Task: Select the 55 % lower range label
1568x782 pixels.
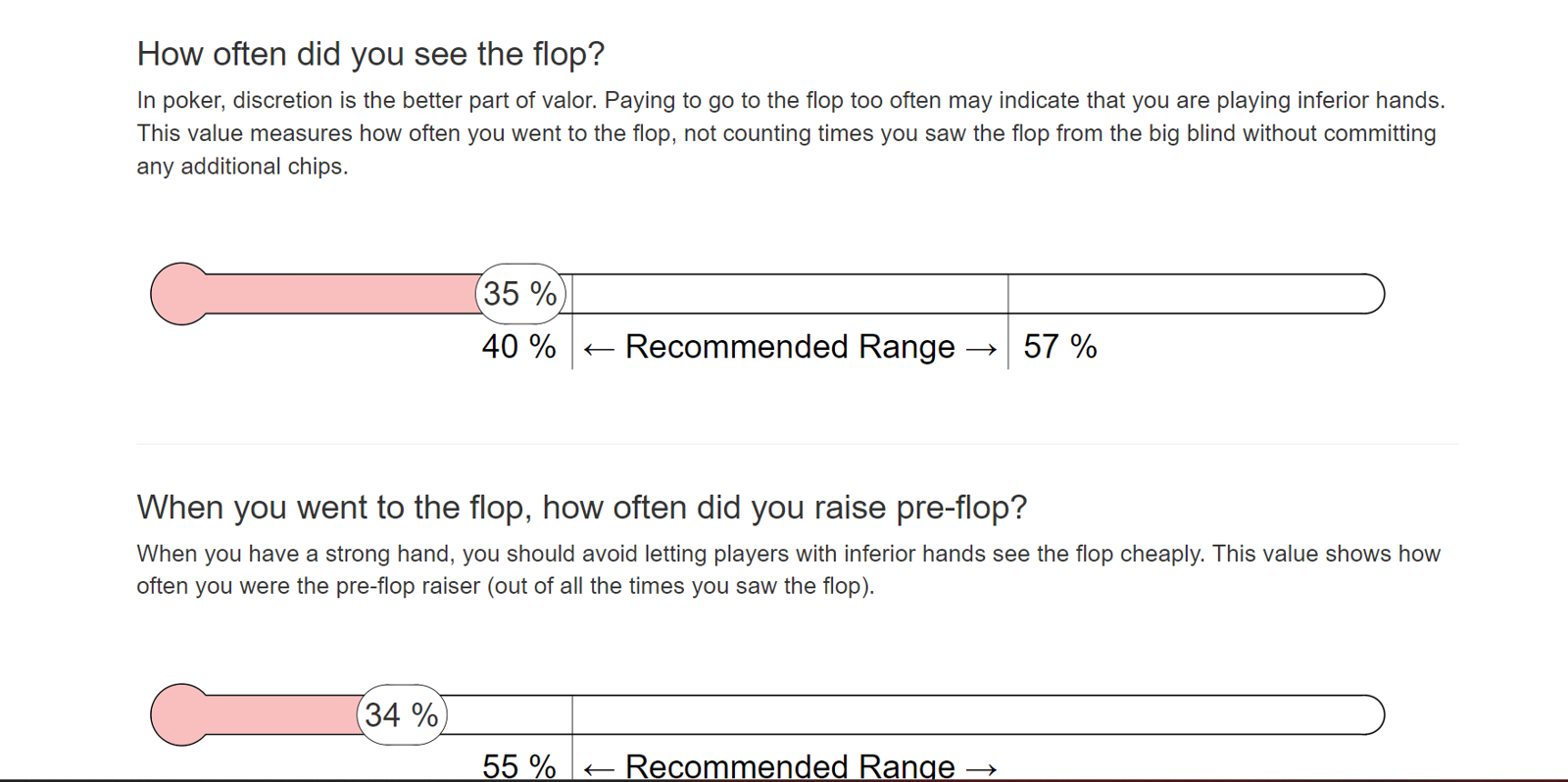Action: [x=519, y=765]
